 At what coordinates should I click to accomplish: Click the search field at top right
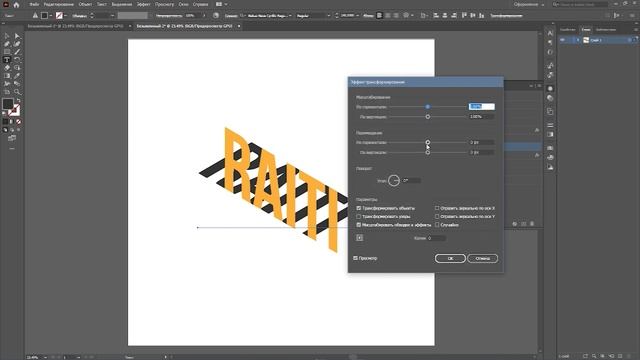(x=580, y=4)
